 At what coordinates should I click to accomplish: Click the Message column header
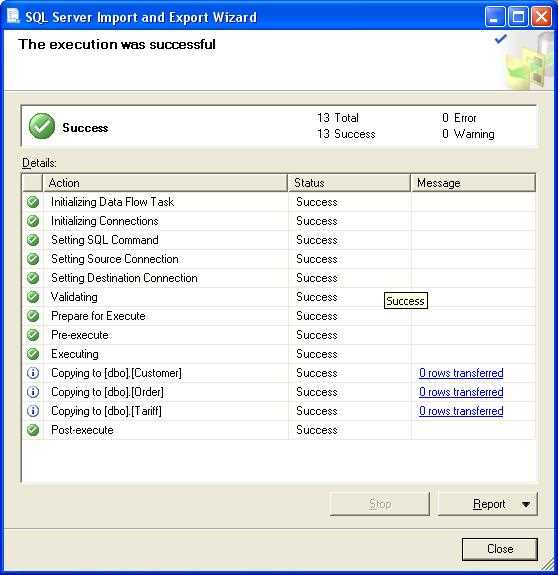tap(473, 183)
